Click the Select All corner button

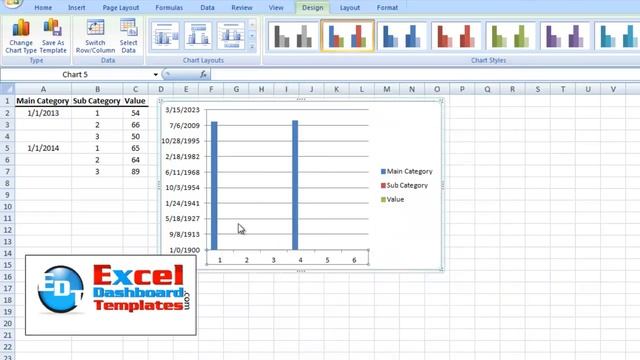(x=7, y=89)
